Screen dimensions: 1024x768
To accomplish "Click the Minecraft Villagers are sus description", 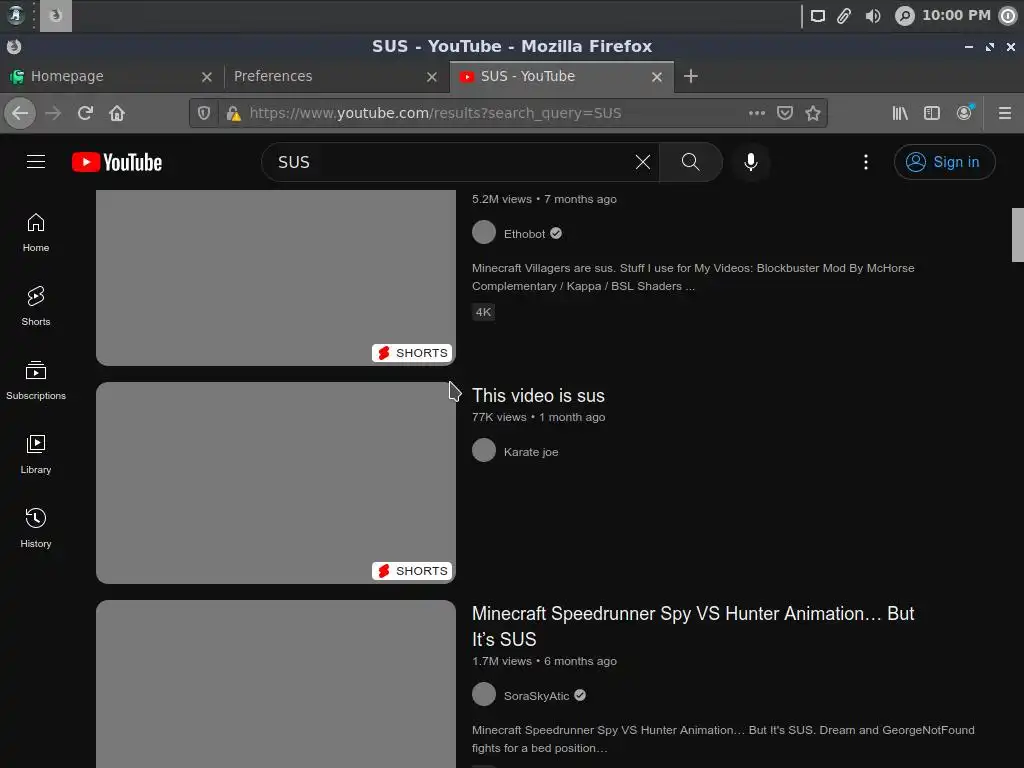I will (x=693, y=277).
